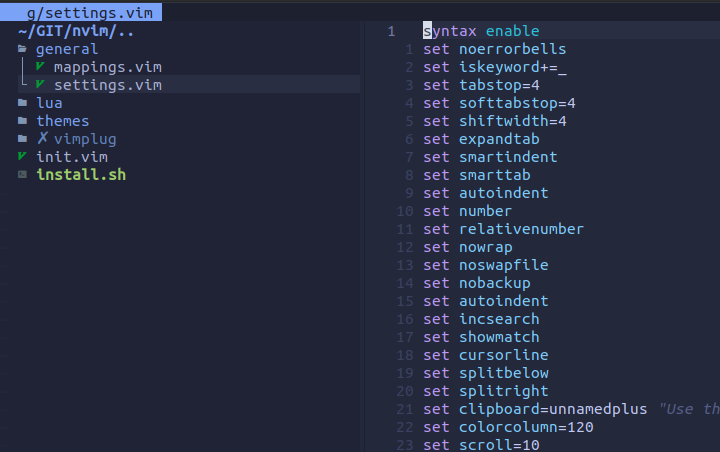Open mappings.vim in the file tree
The image size is (720, 452).
108,67
